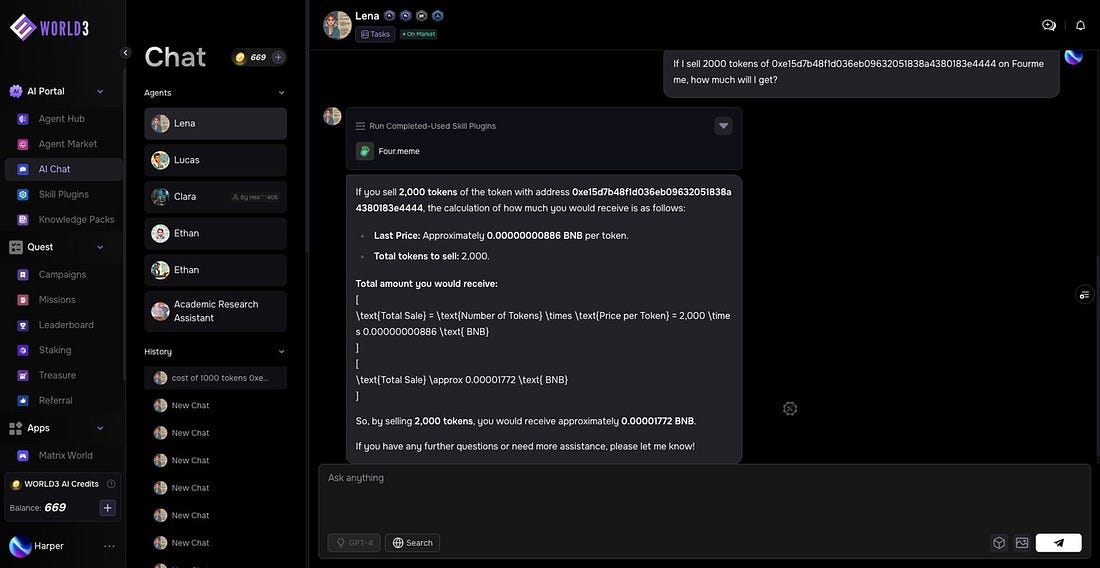
Task: Click the Ask anything input field
Action: click(700, 495)
